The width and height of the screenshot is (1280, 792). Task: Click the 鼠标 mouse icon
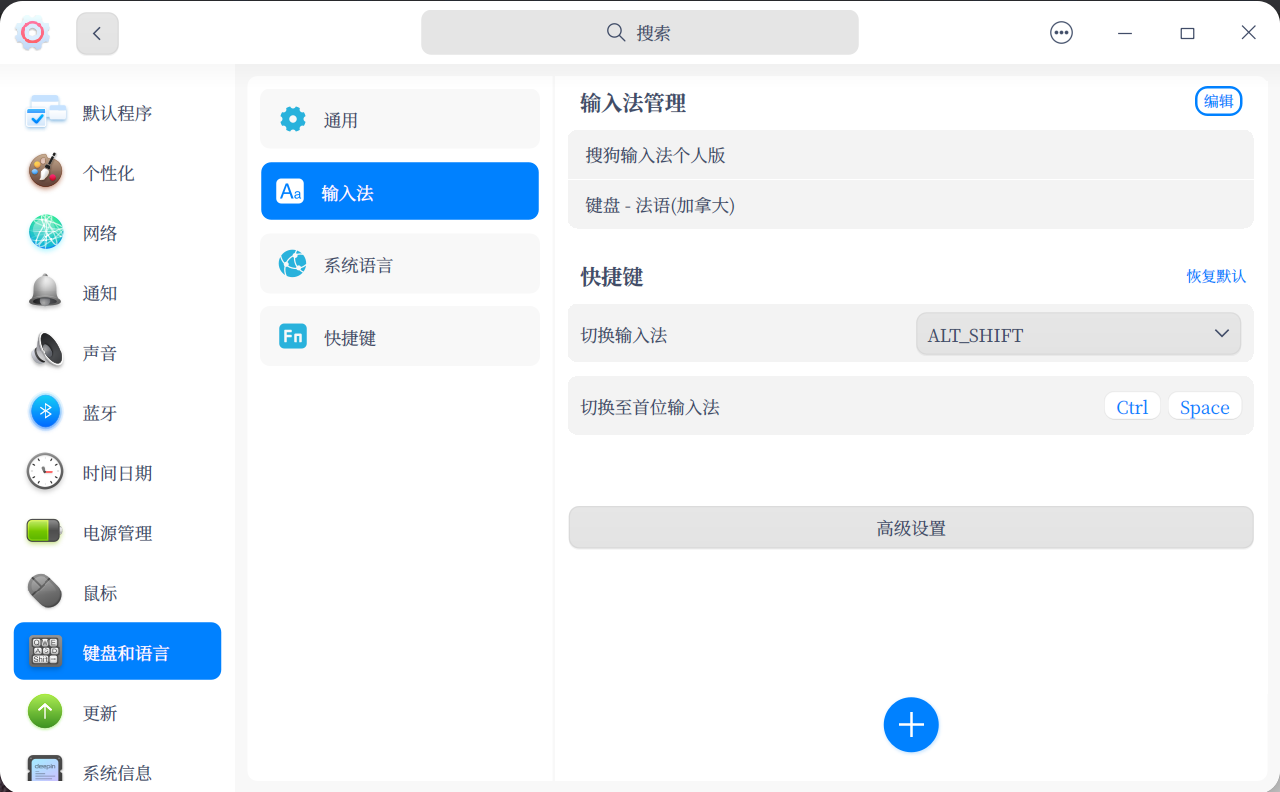(x=45, y=591)
